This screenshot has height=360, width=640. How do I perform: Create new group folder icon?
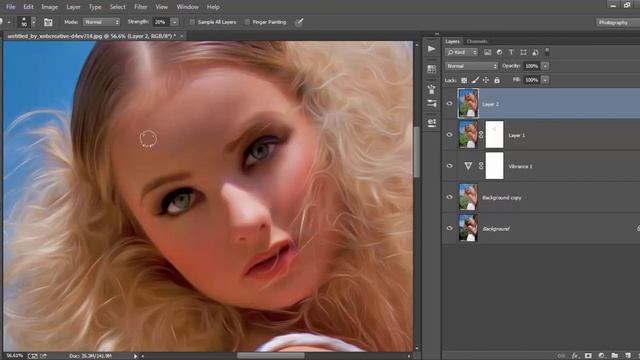point(614,356)
